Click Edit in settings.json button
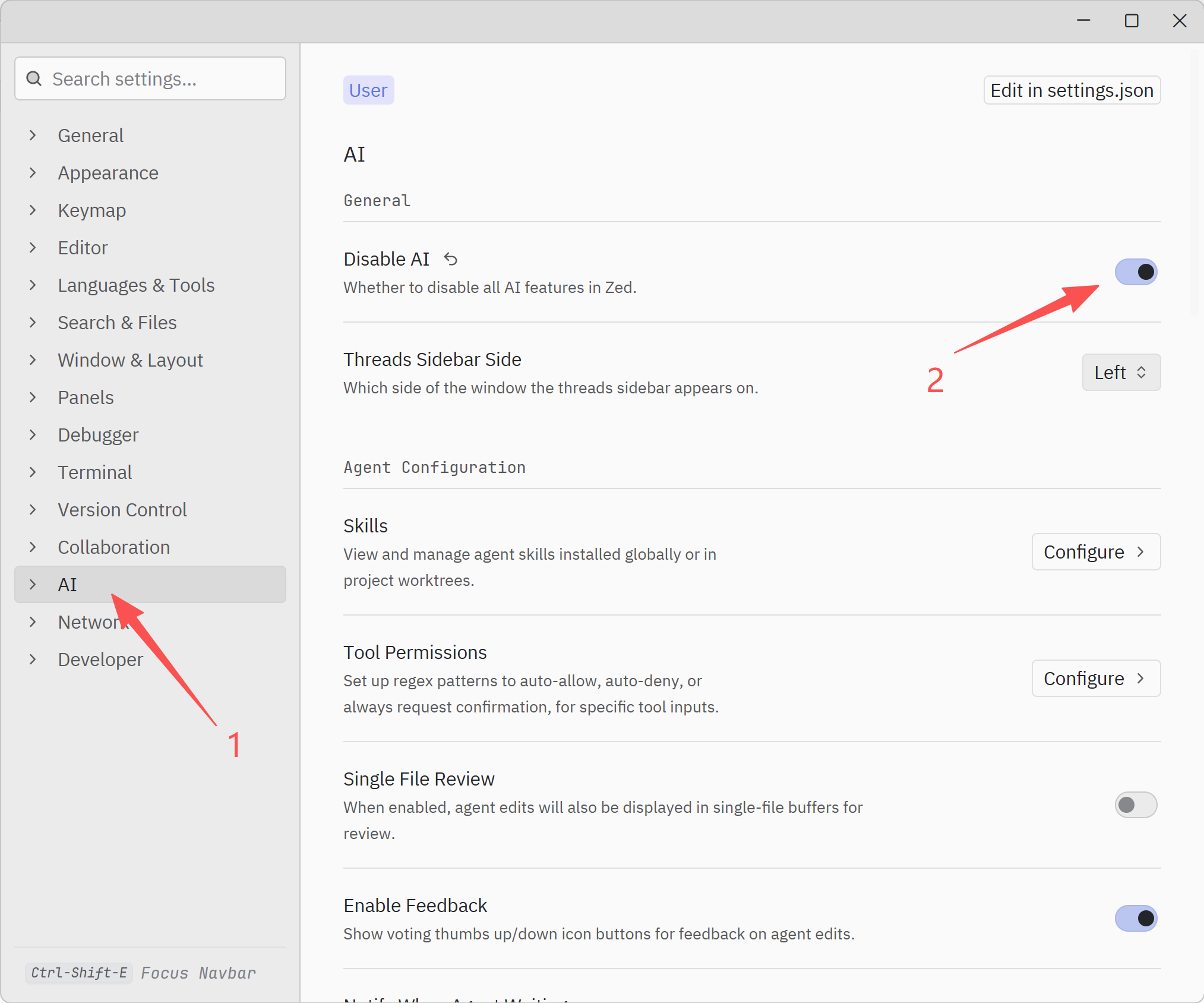The height and width of the screenshot is (1003, 1204). tap(1072, 90)
